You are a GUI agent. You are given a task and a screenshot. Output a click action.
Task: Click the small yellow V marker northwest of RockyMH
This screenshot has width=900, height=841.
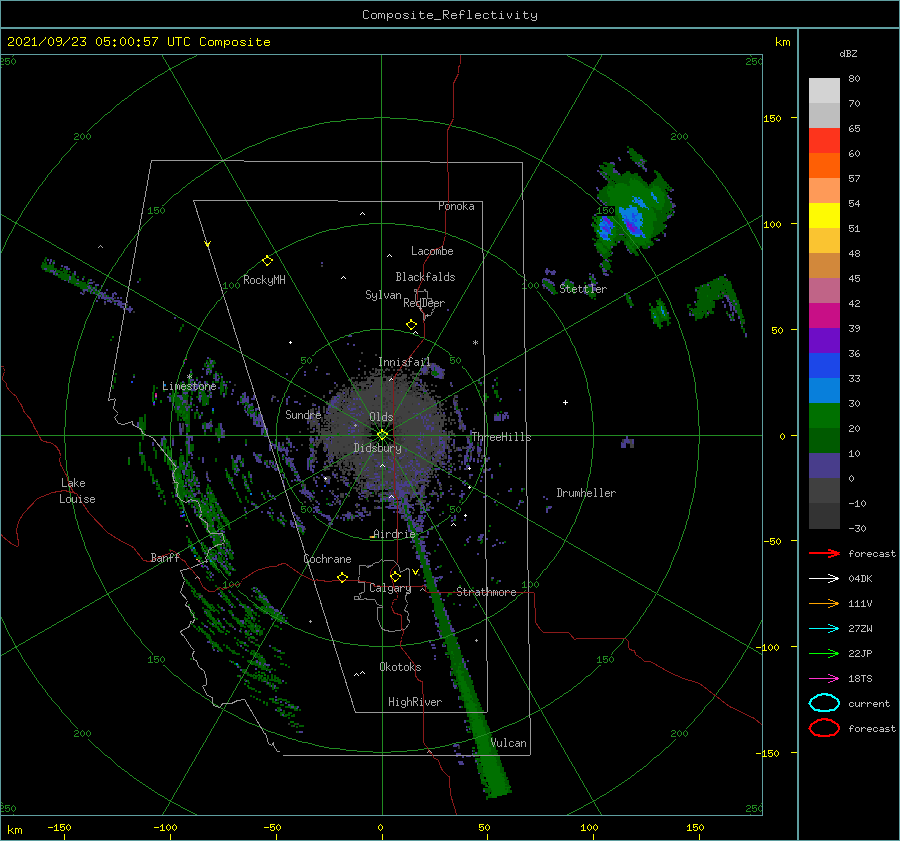pyautogui.click(x=207, y=244)
